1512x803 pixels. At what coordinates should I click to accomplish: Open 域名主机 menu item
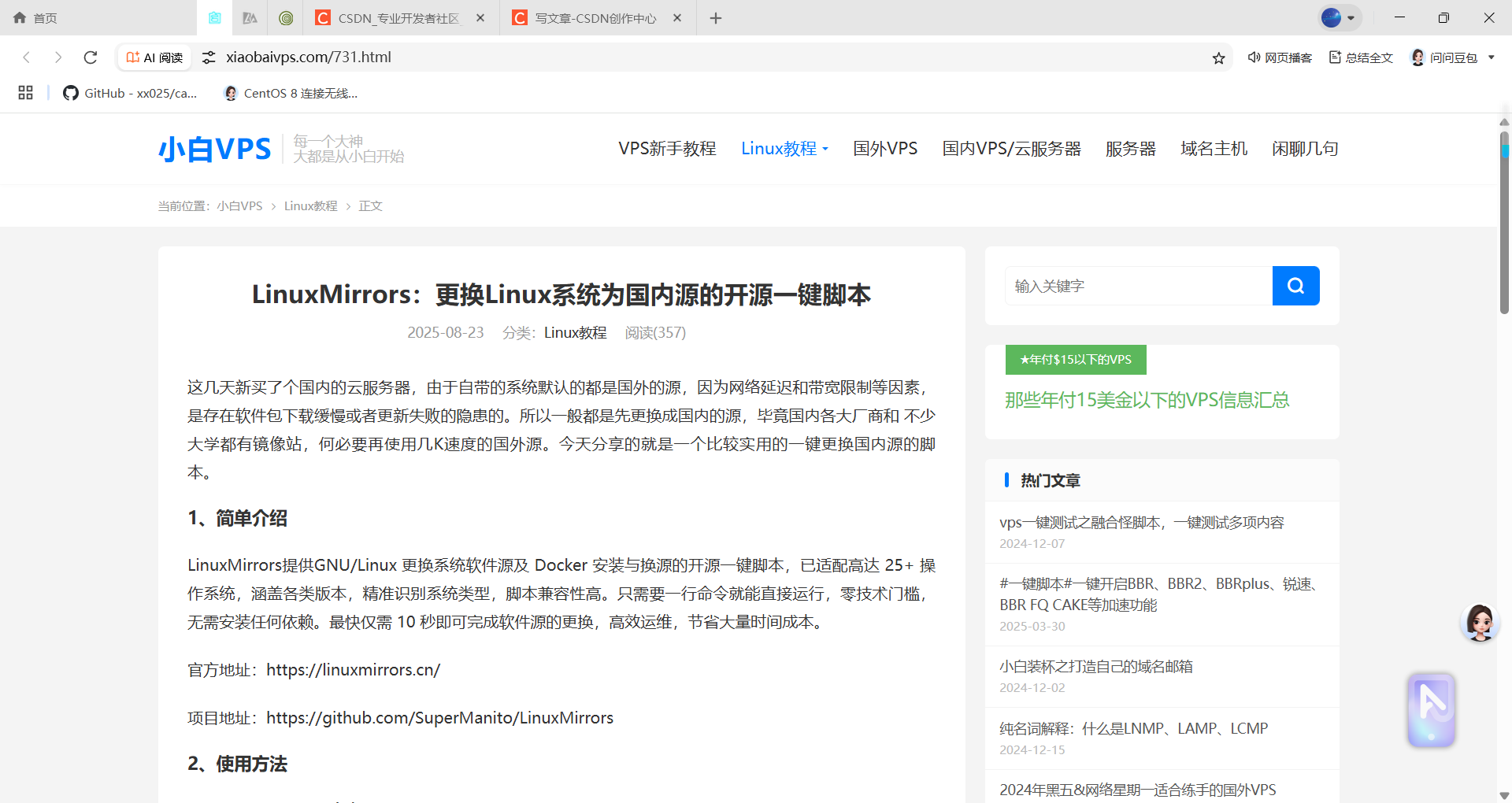coord(1214,149)
